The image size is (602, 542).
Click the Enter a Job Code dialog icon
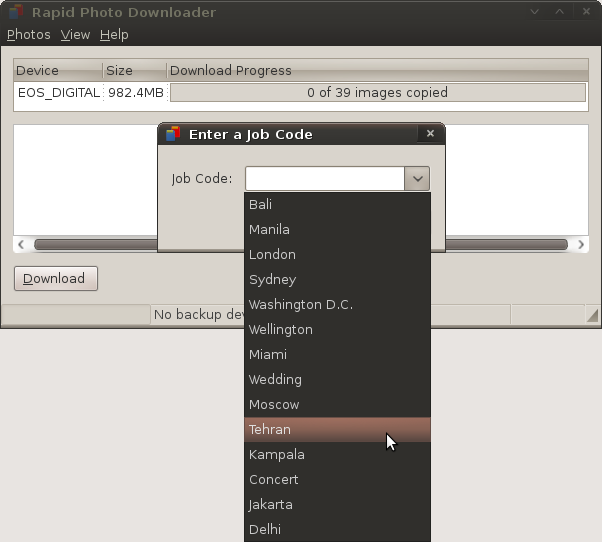point(173,134)
